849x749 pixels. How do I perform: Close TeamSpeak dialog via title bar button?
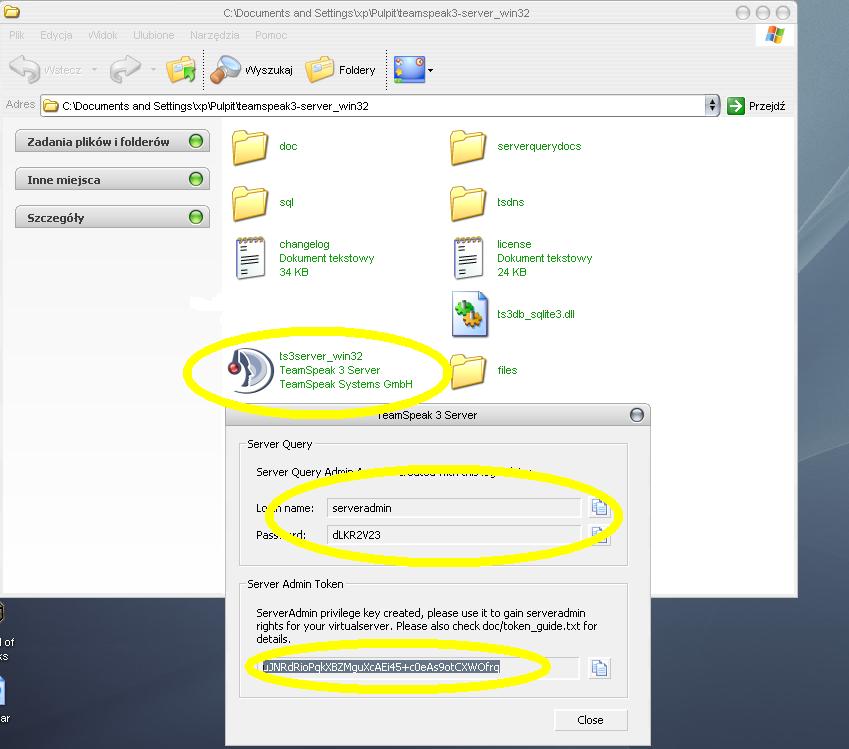[x=637, y=415]
